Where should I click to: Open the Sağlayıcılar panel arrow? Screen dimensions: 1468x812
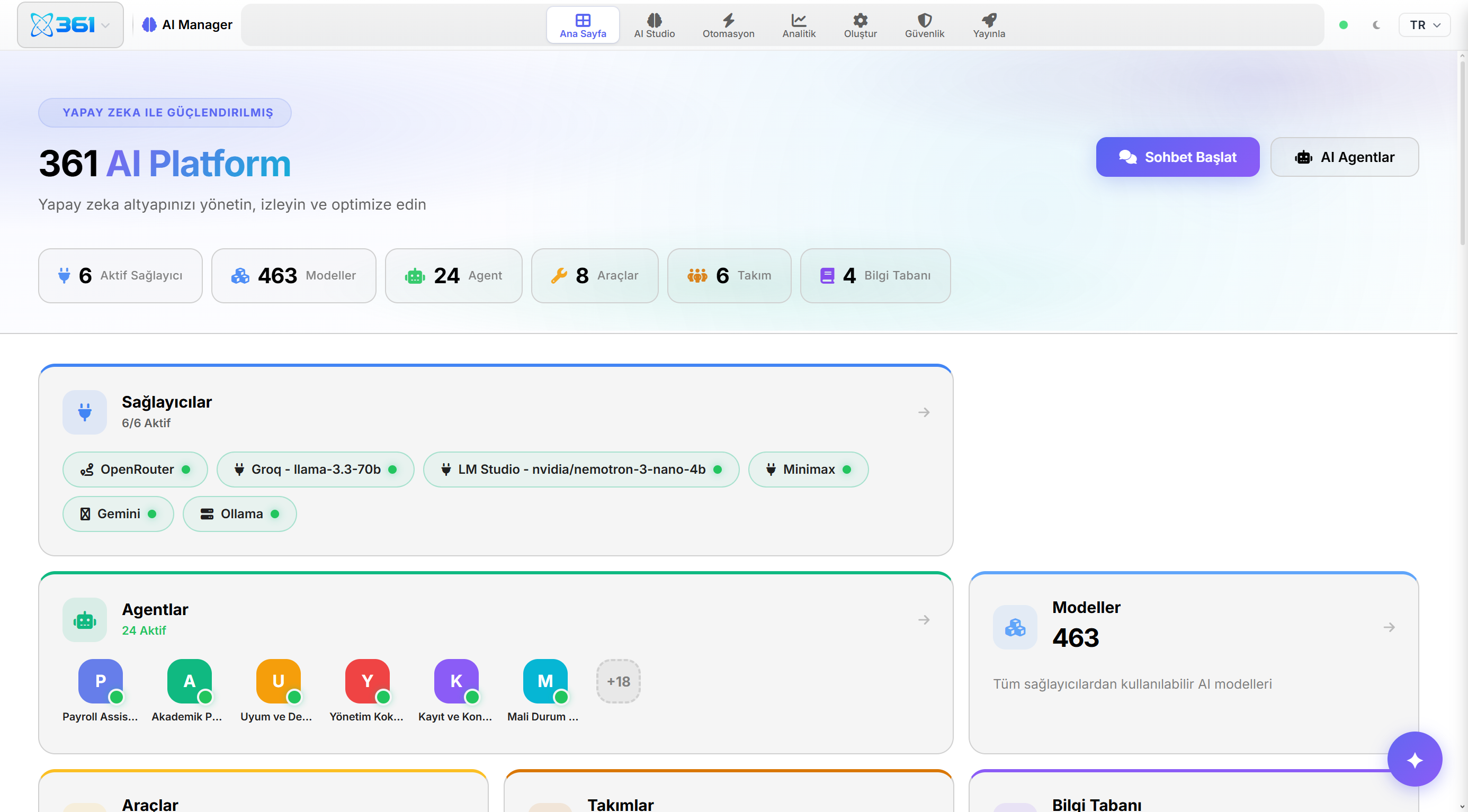(924, 412)
